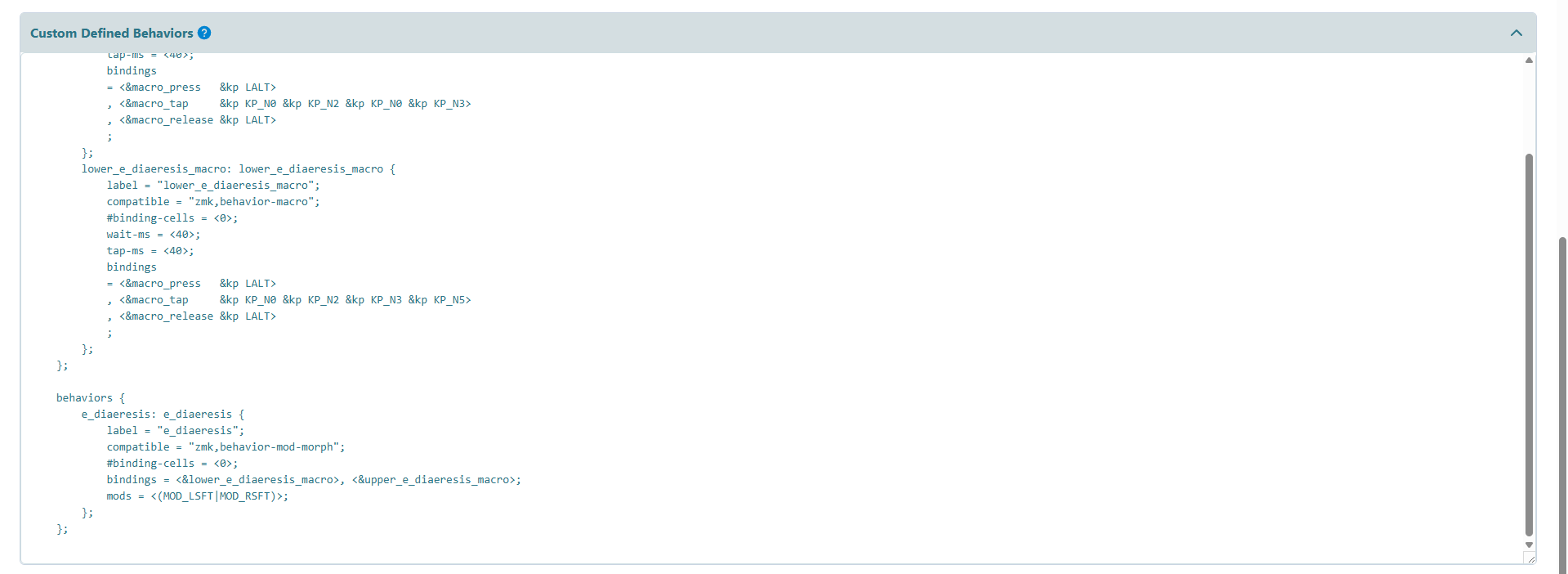The width and height of the screenshot is (1568, 574).
Task: Click the label = "e_diaeresis" line
Action: click(x=175, y=431)
